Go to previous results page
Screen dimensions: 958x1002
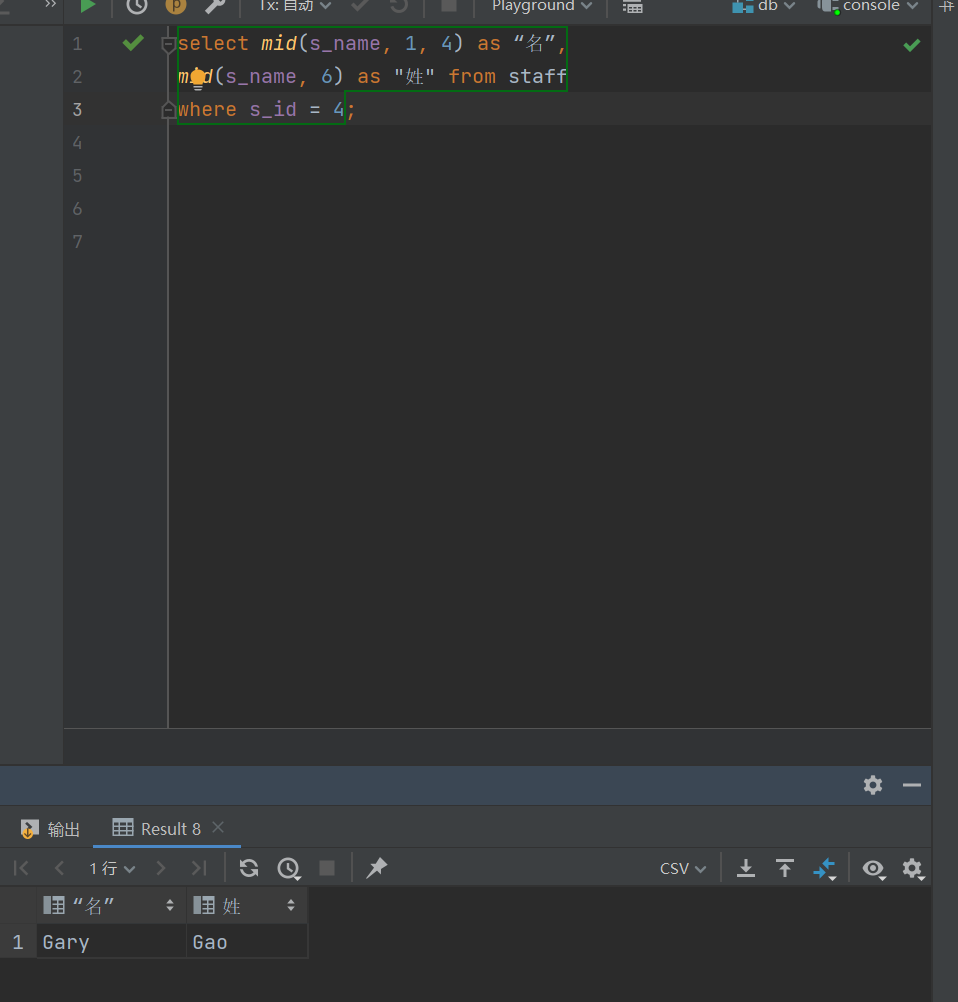click(x=59, y=868)
